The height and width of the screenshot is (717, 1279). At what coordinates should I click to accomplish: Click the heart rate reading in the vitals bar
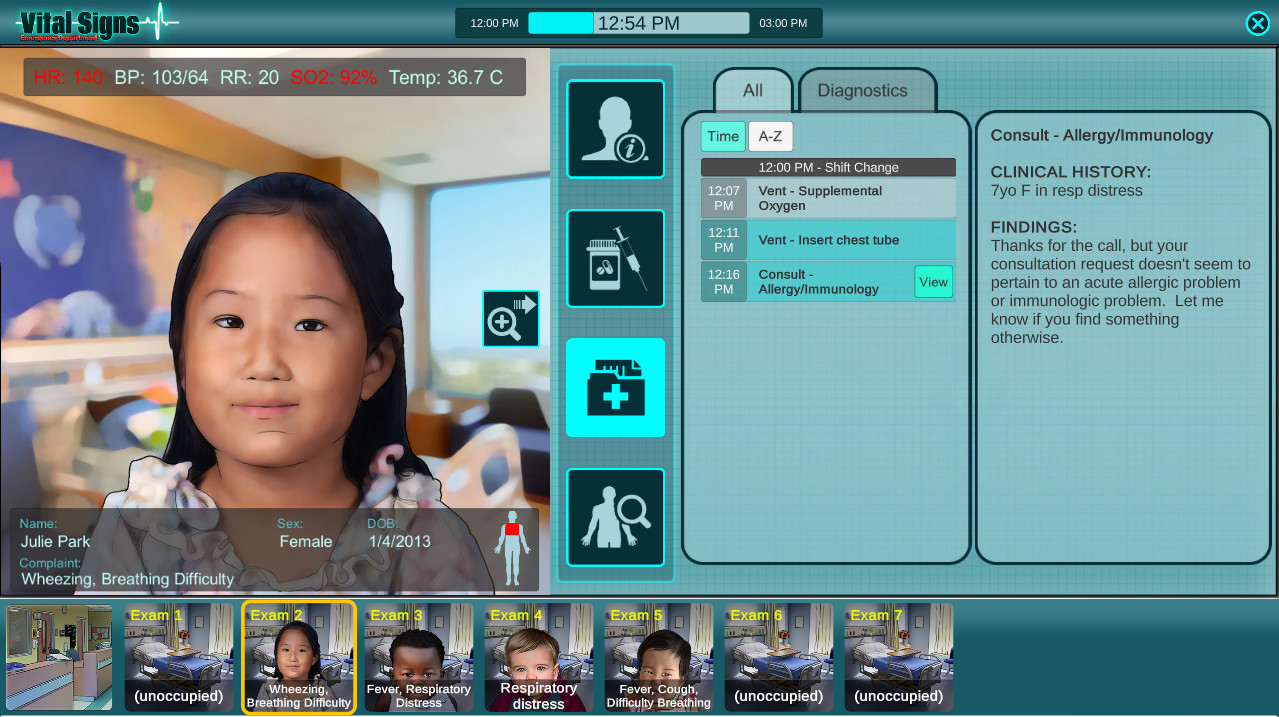pos(71,76)
